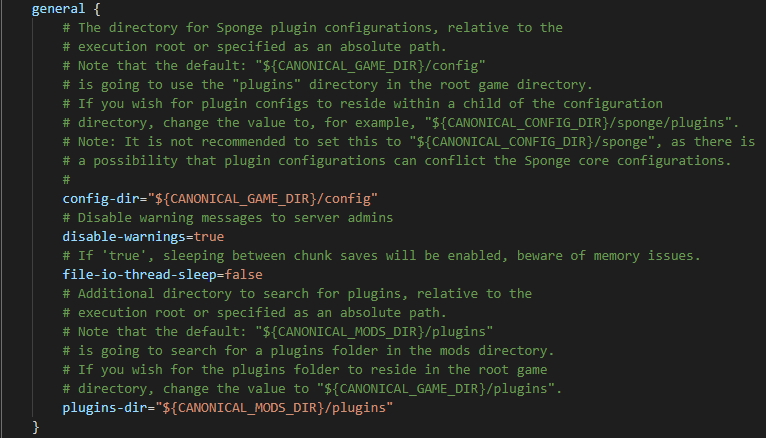The height and width of the screenshot is (438, 766).
Task: Click the closing curly brace of the block
Action: point(36,427)
